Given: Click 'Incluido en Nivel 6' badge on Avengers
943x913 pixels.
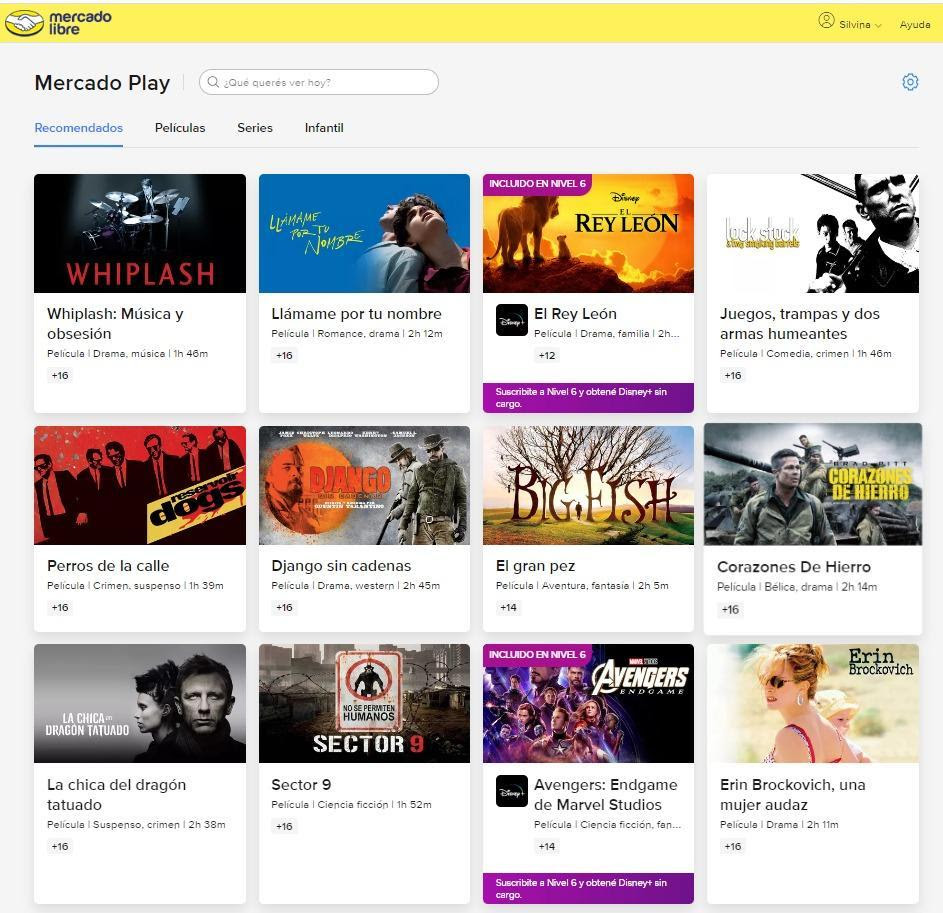Looking at the screenshot, I should pos(537,654).
